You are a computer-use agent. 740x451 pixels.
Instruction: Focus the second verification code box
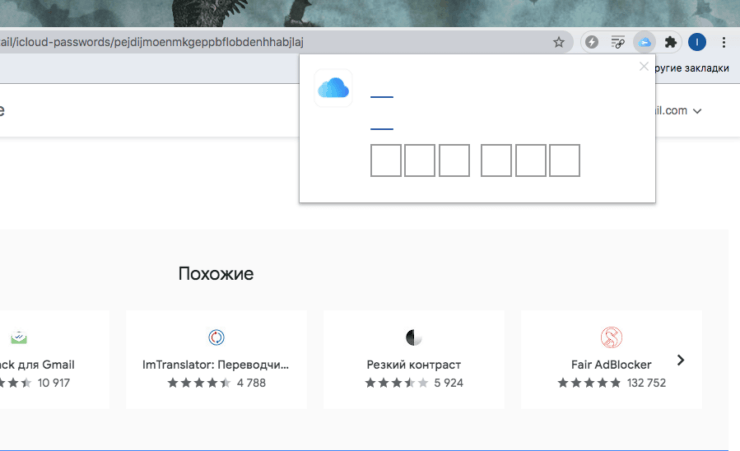click(x=420, y=160)
